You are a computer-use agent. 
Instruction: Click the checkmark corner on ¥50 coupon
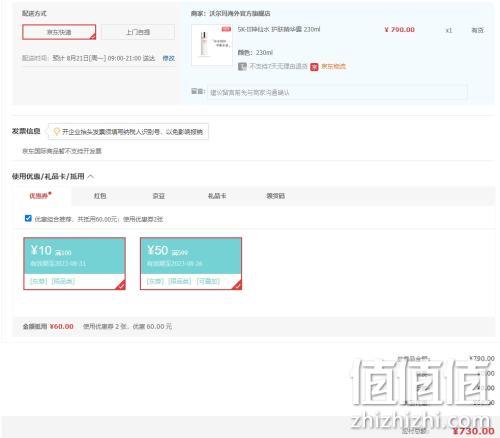tap(237, 285)
